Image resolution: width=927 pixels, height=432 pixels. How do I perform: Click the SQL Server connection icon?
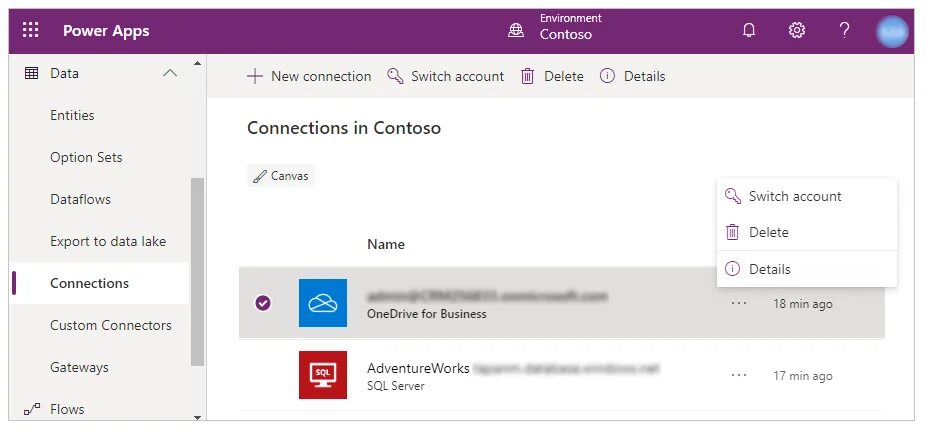(323, 375)
